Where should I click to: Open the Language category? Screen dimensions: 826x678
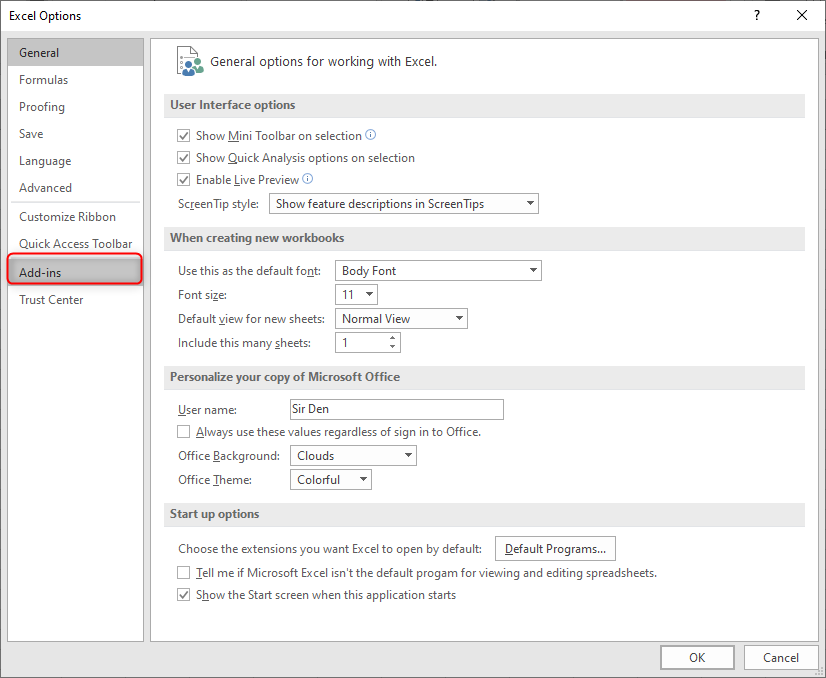[x=75, y=161]
